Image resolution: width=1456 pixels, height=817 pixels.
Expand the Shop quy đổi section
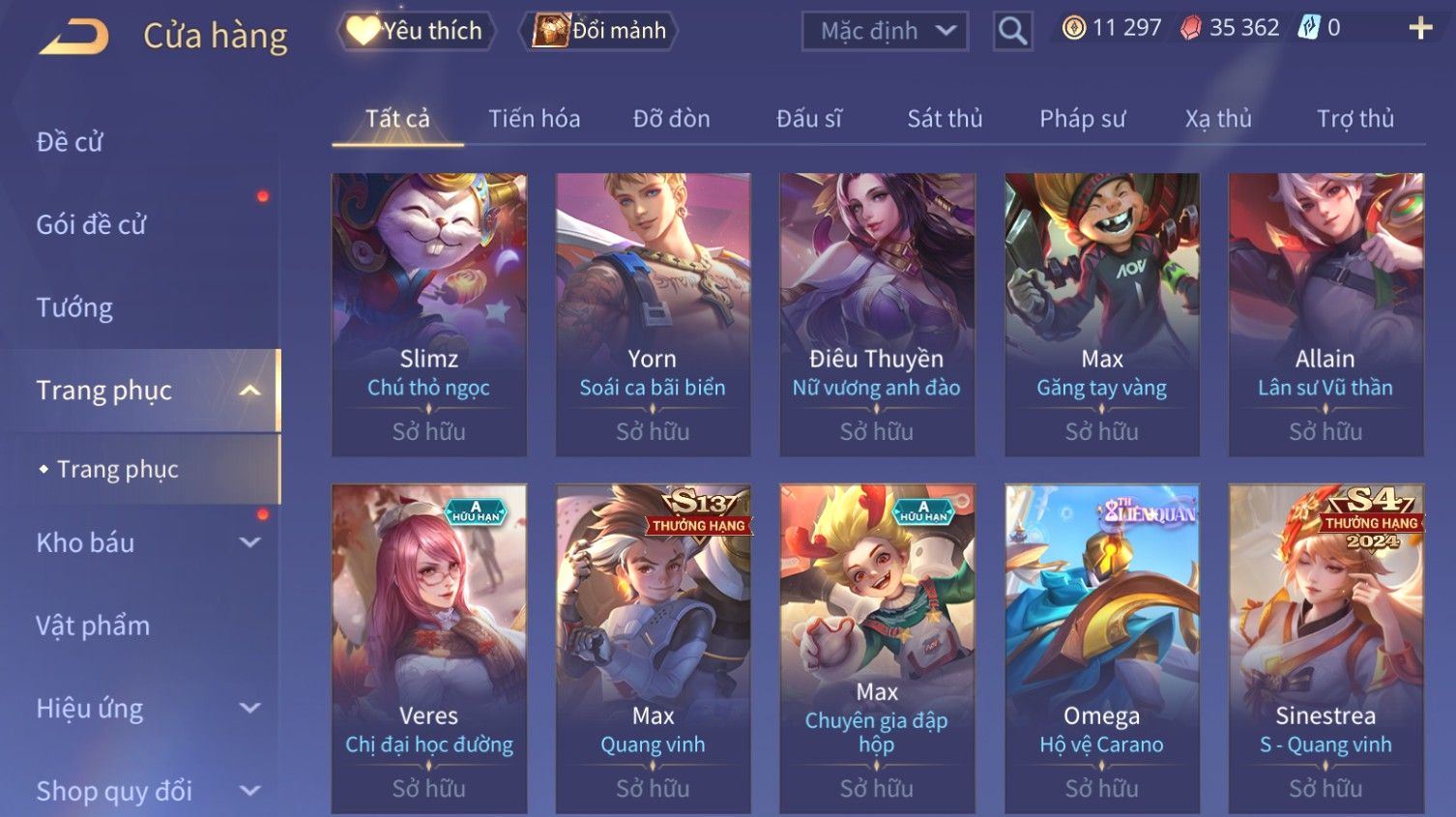[249, 791]
